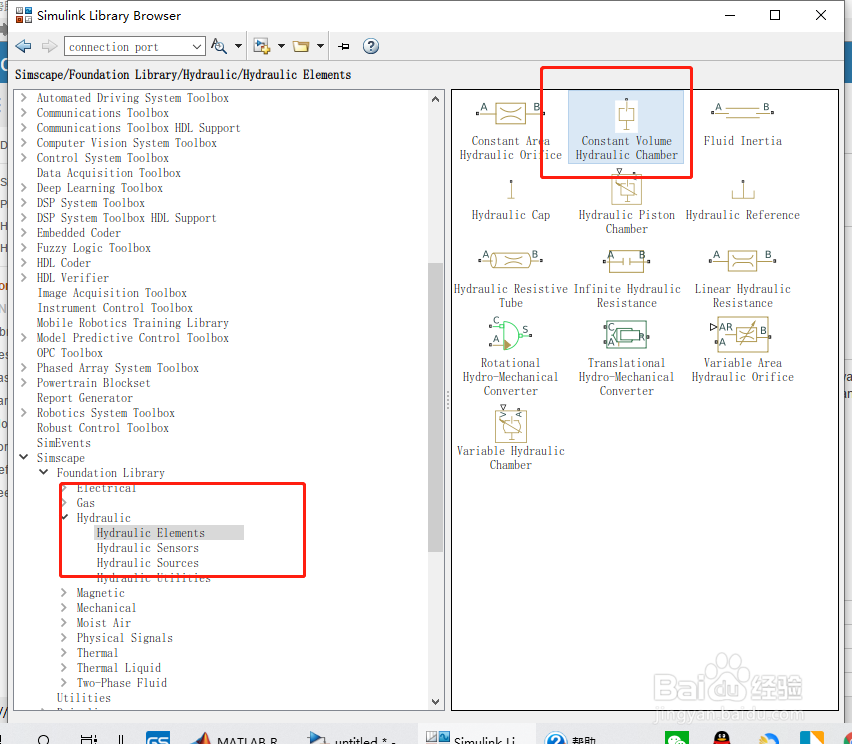This screenshot has width=852, height=744.
Task: Select the Translational Hydro-Mechanical Converter block
Action: click(x=627, y=357)
